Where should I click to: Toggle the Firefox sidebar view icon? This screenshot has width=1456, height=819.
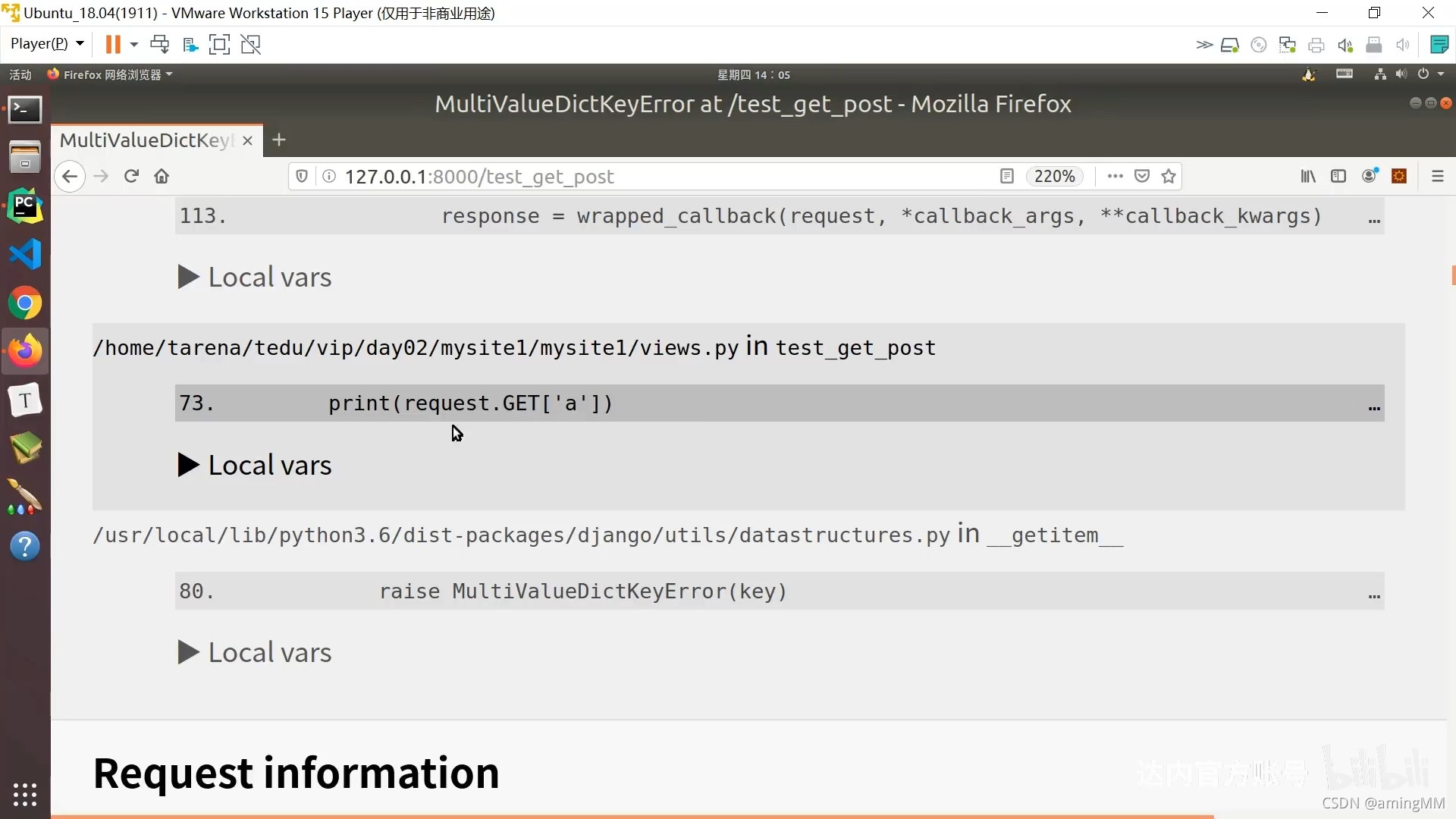pyautogui.click(x=1338, y=176)
